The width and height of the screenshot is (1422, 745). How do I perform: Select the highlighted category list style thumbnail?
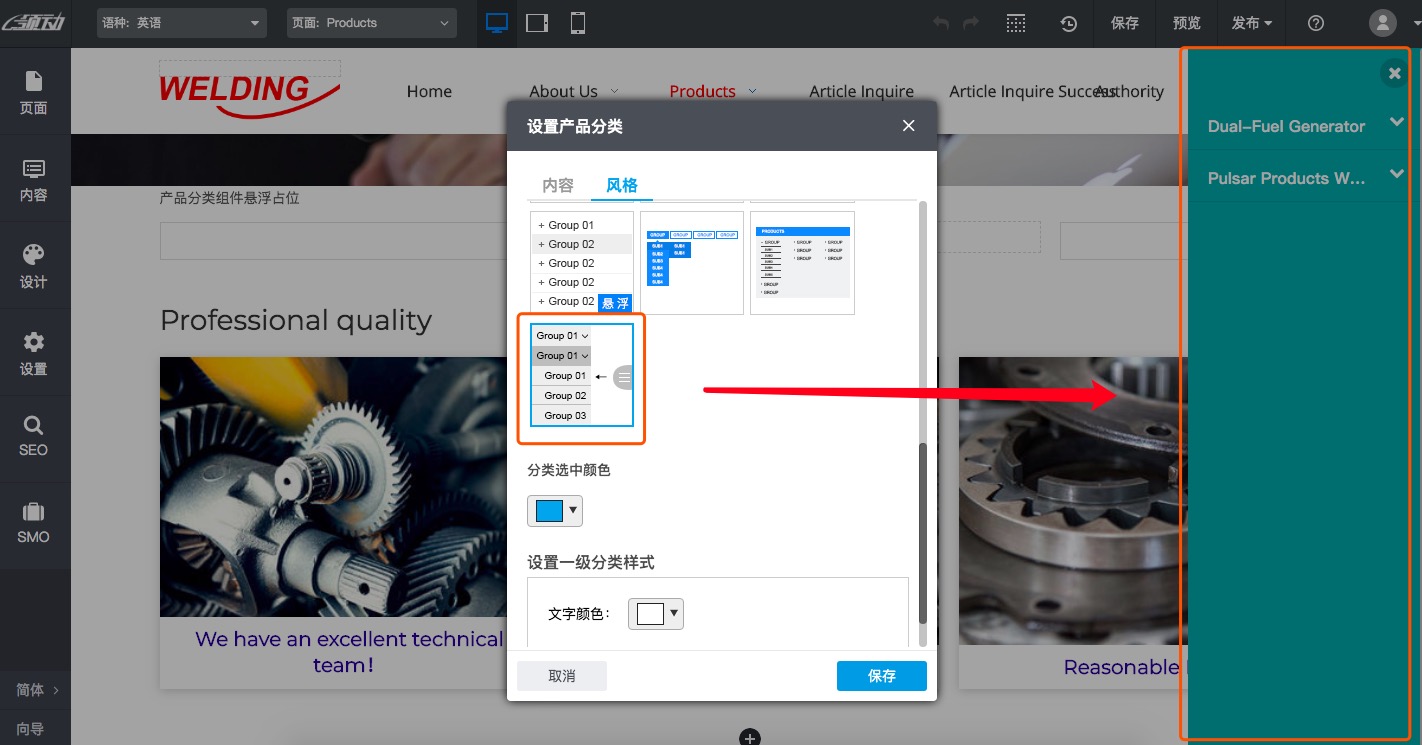581,377
